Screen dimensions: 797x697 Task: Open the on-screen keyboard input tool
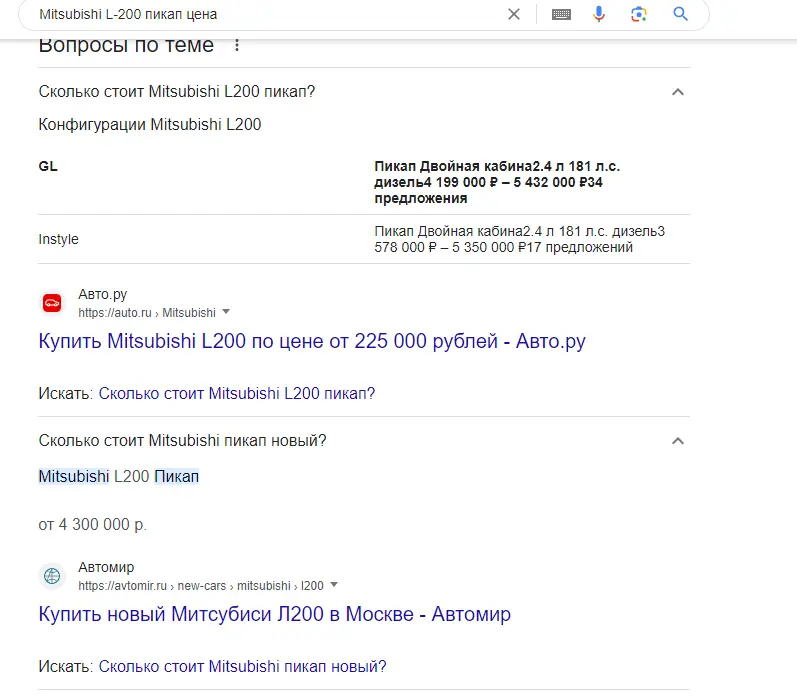(561, 14)
